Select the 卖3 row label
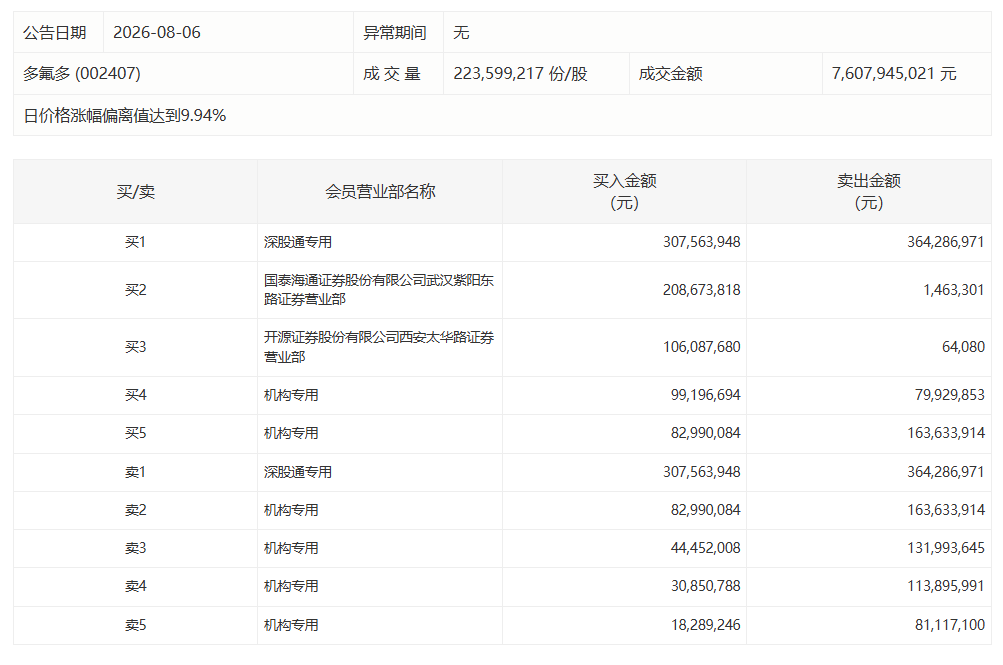The image size is (1003, 665). tap(136, 549)
